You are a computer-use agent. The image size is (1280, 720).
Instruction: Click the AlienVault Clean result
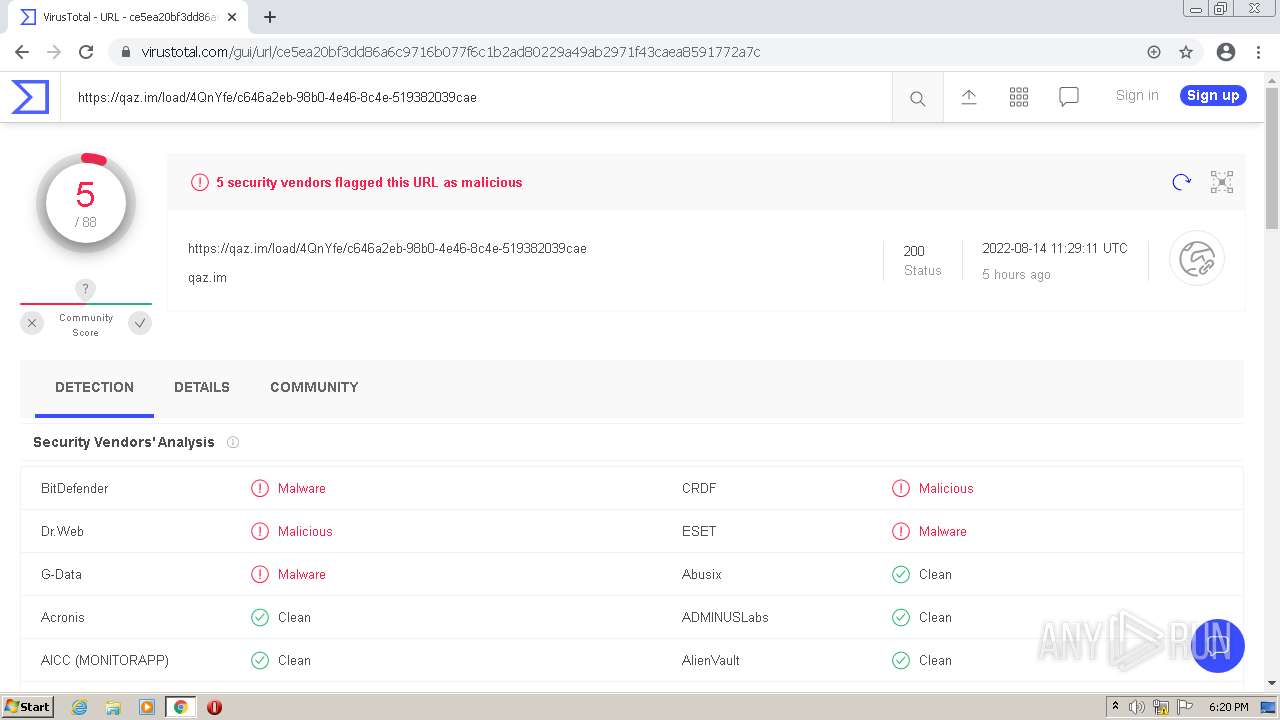click(935, 661)
